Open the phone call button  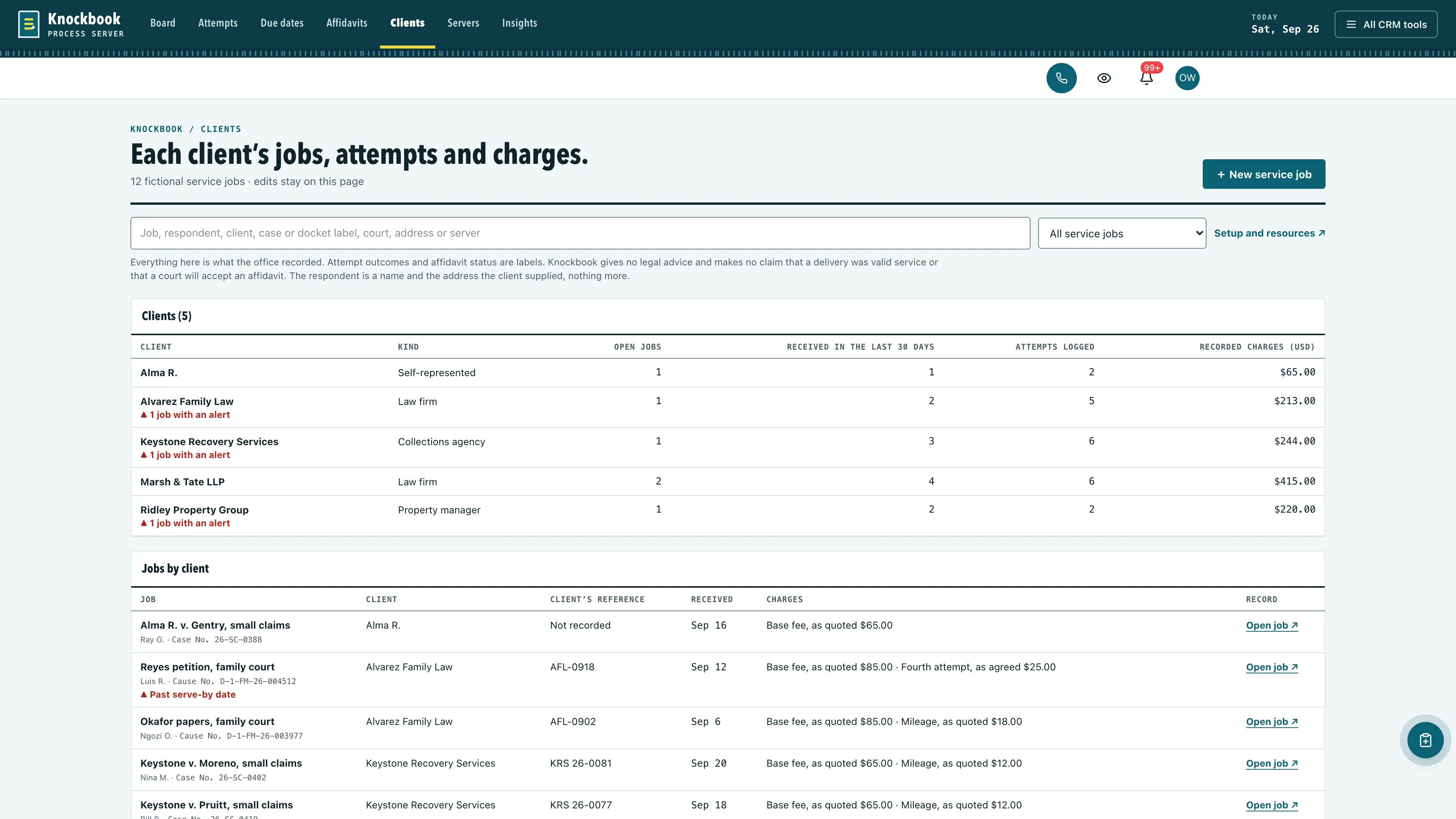point(1061,78)
